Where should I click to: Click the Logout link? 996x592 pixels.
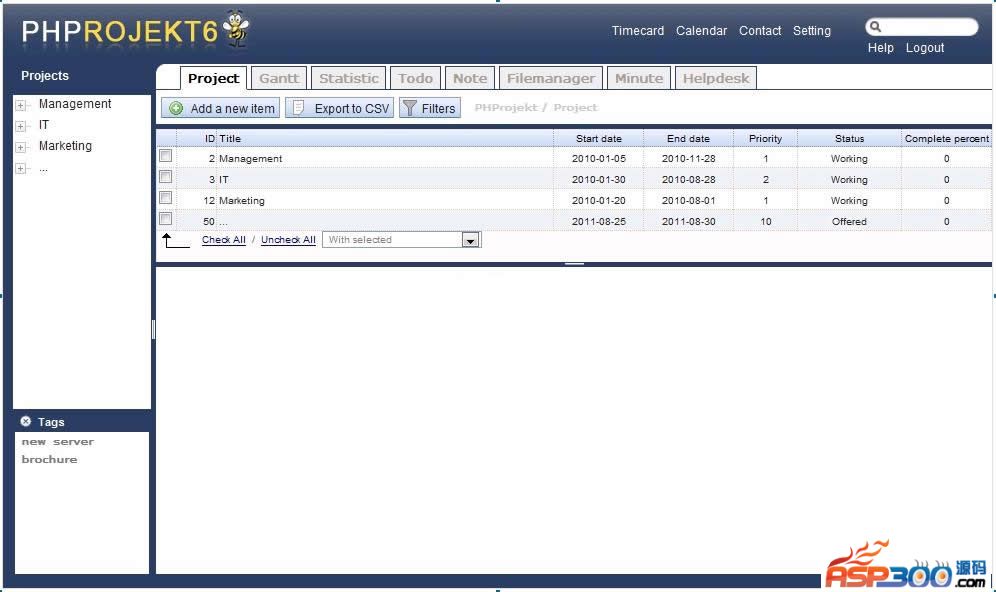coord(925,48)
